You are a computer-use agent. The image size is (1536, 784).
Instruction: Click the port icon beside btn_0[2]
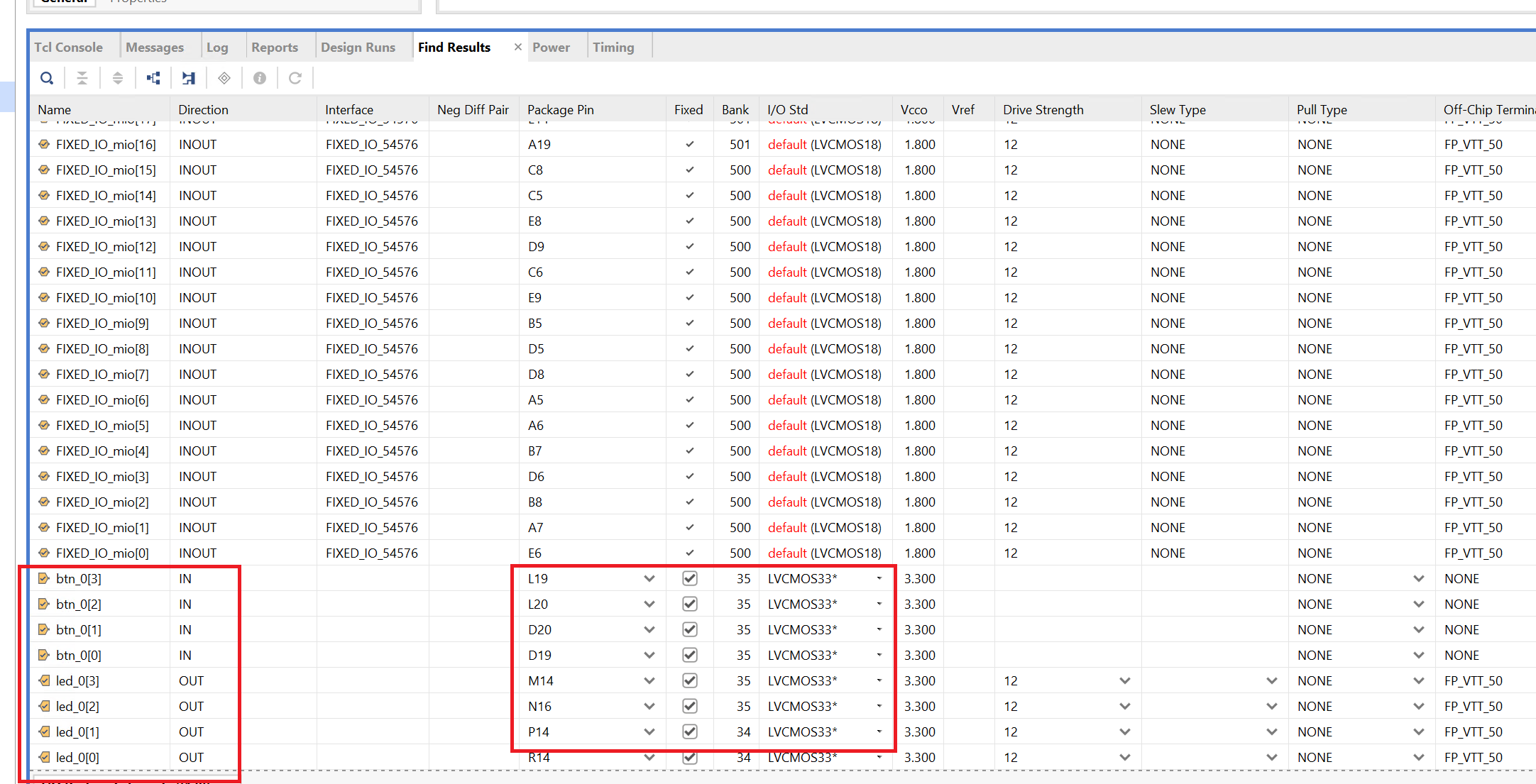[x=44, y=604]
